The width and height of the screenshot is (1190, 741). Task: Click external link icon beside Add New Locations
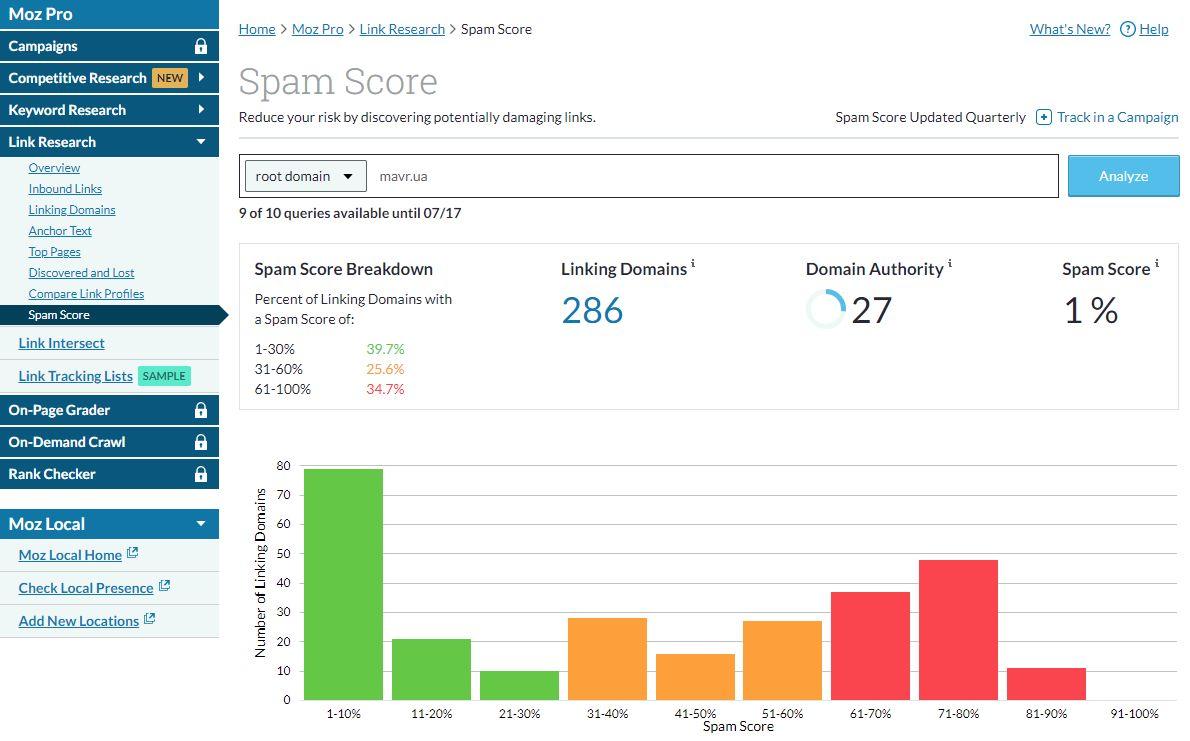(x=150, y=619)
